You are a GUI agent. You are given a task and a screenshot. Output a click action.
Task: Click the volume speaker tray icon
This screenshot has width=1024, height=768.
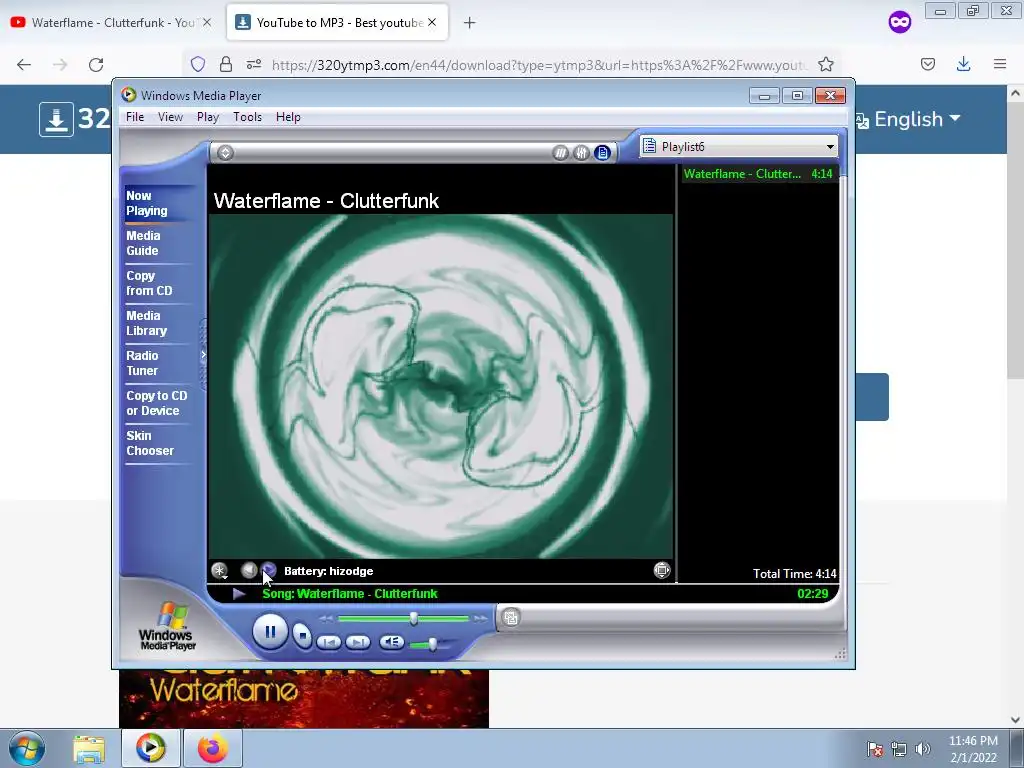922,749
